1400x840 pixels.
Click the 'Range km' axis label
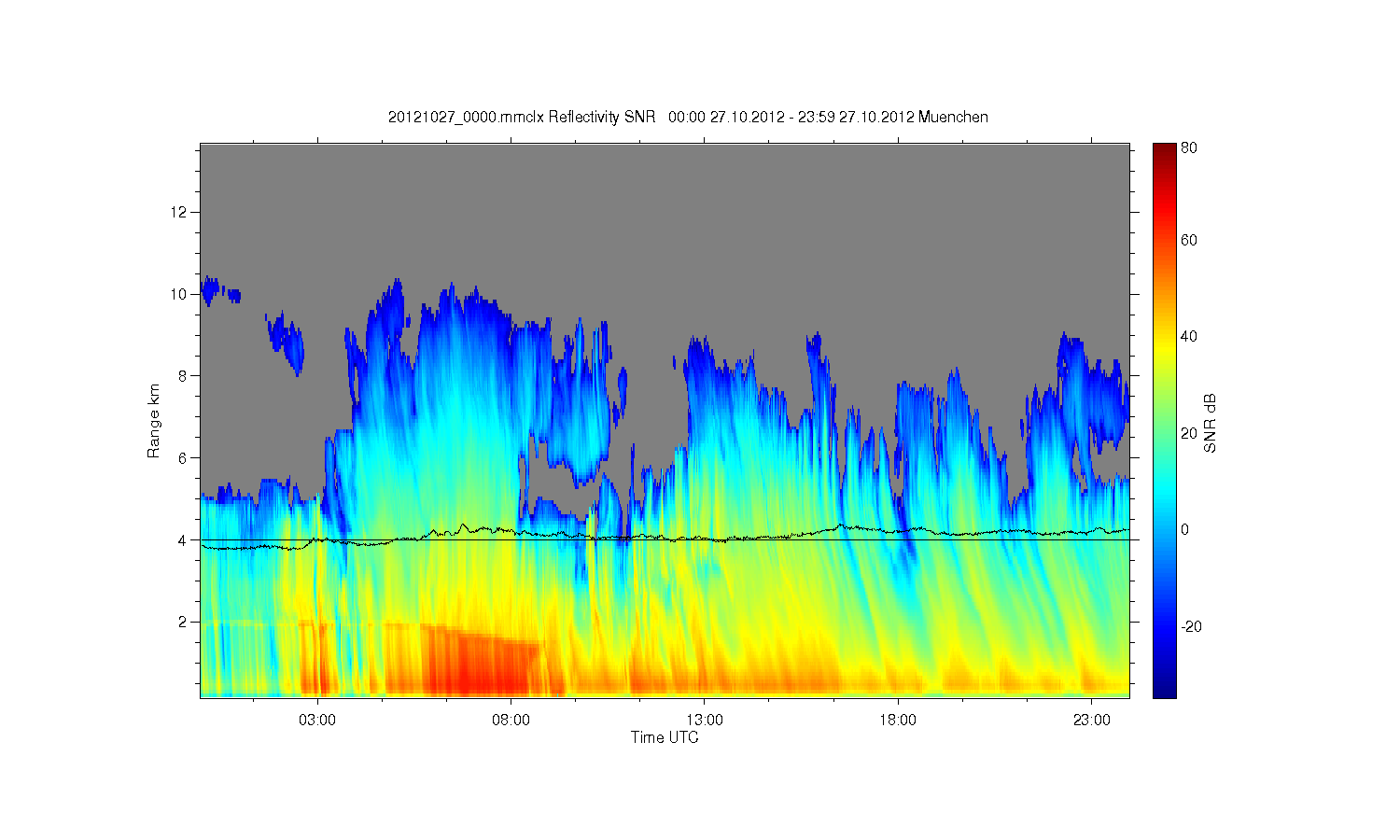pyautogui.click(x=153, y=421)
